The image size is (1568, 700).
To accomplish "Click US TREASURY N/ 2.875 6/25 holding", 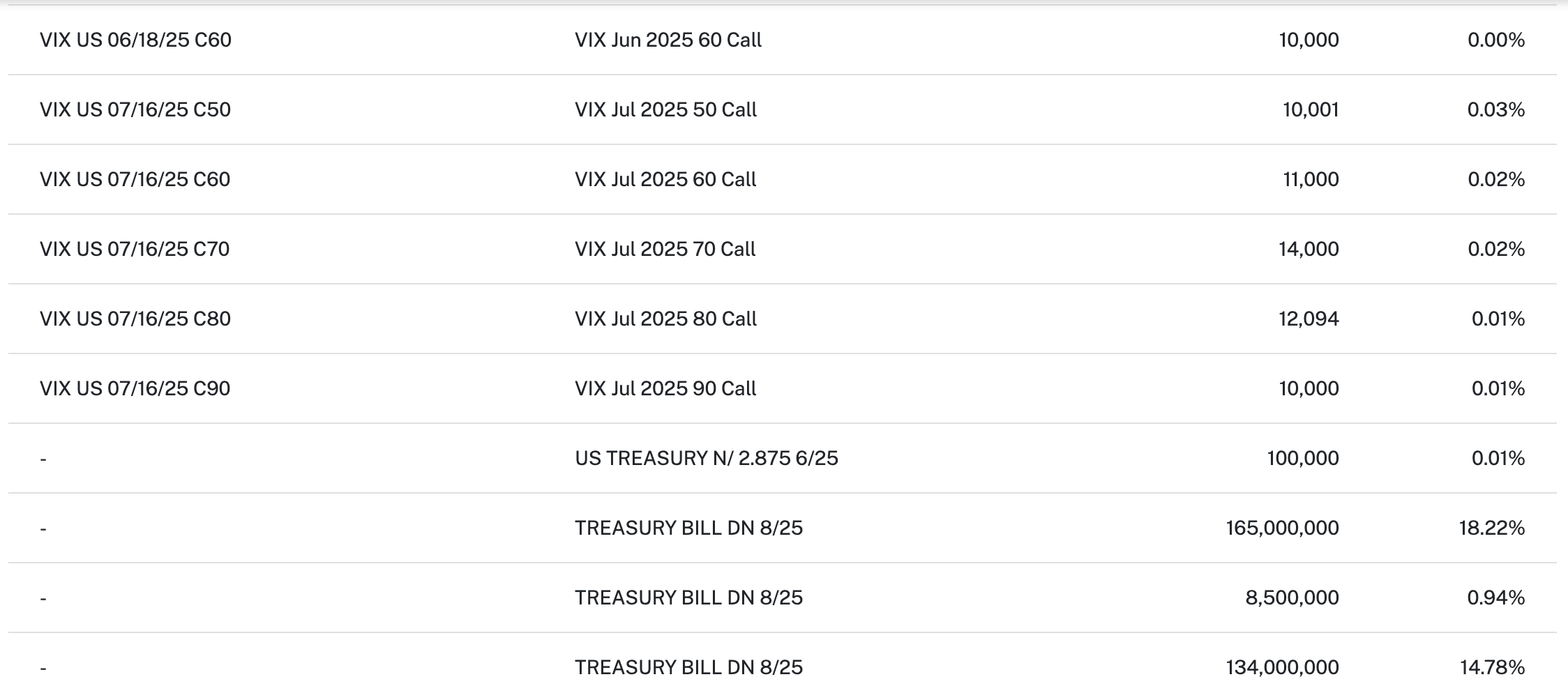I will [706, 458].
